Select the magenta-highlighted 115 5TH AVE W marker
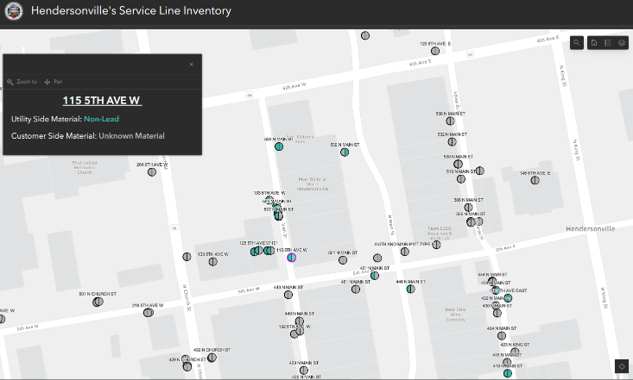 [x=291, y=257]
